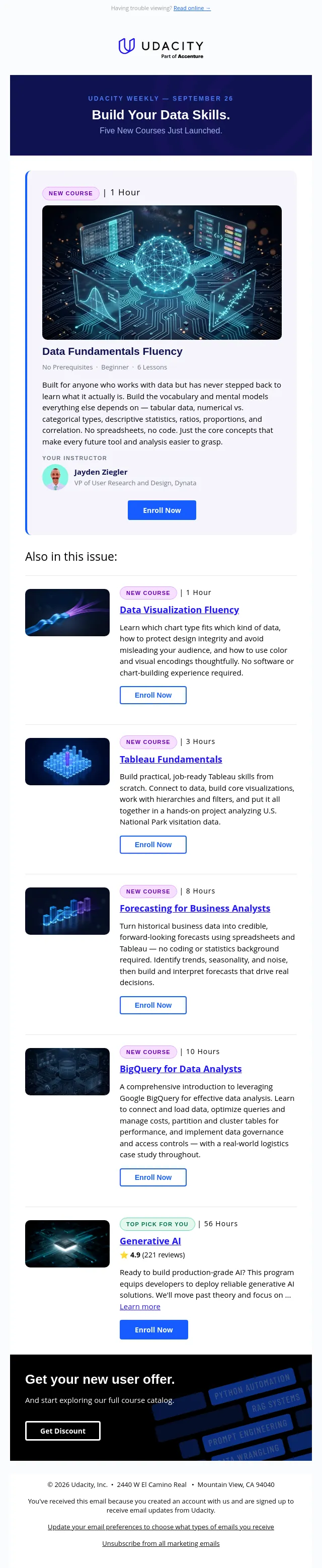This screenshot has height=1568, width=322.
Task: Click the Generative AI chip thumbnail
Action: point(67,1243)
